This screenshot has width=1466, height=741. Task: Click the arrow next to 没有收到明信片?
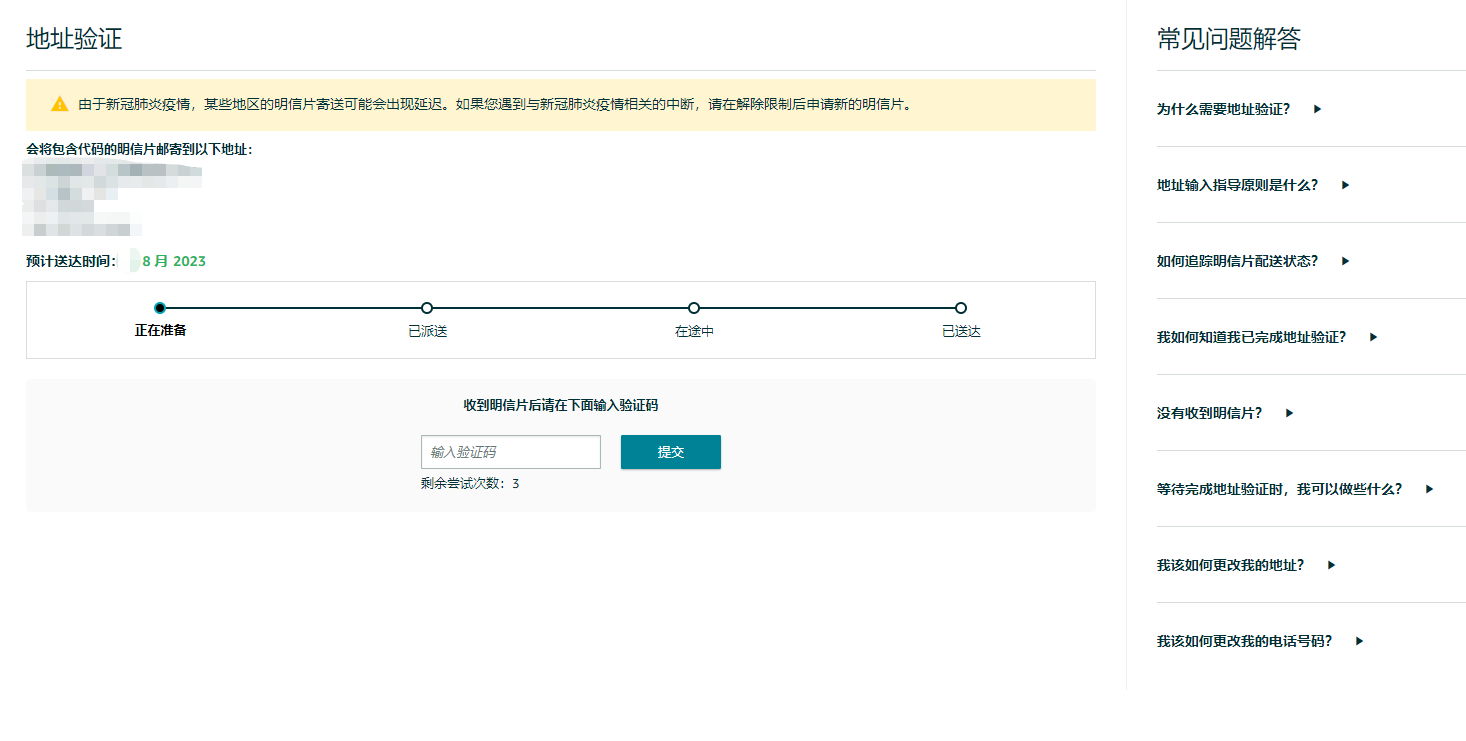click(x=1289, y=413)
